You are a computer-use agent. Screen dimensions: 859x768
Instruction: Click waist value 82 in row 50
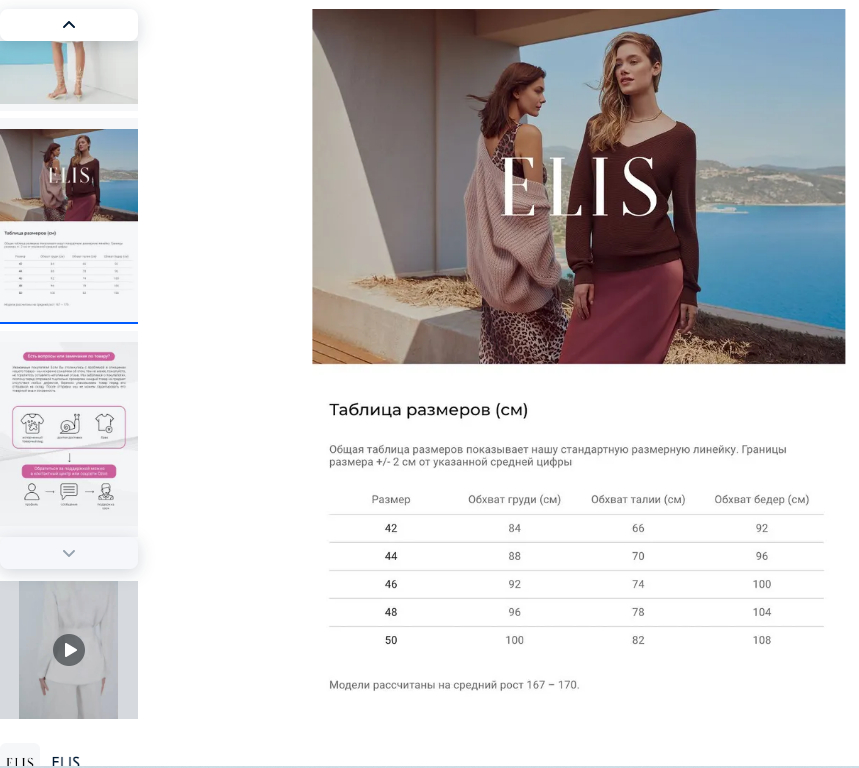[x=638, y=640]
